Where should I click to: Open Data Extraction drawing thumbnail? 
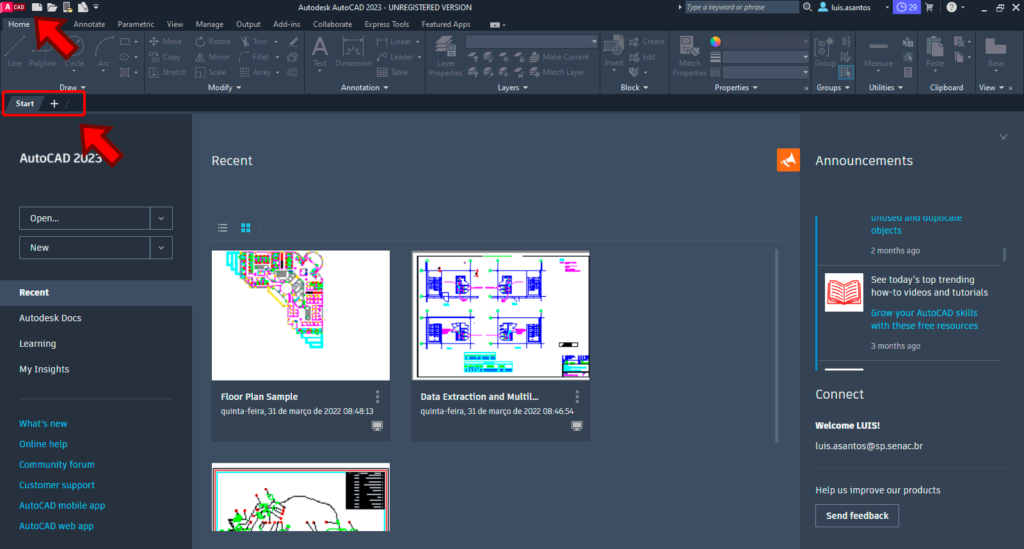[x=500, y=315]
